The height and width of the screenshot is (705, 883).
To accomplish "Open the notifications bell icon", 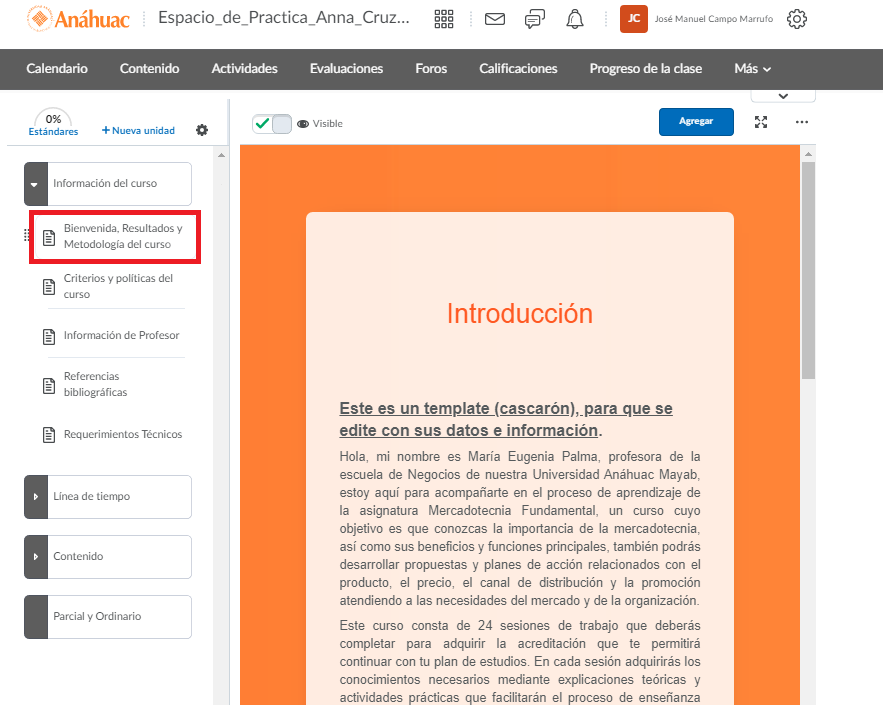I will [575, 19].
